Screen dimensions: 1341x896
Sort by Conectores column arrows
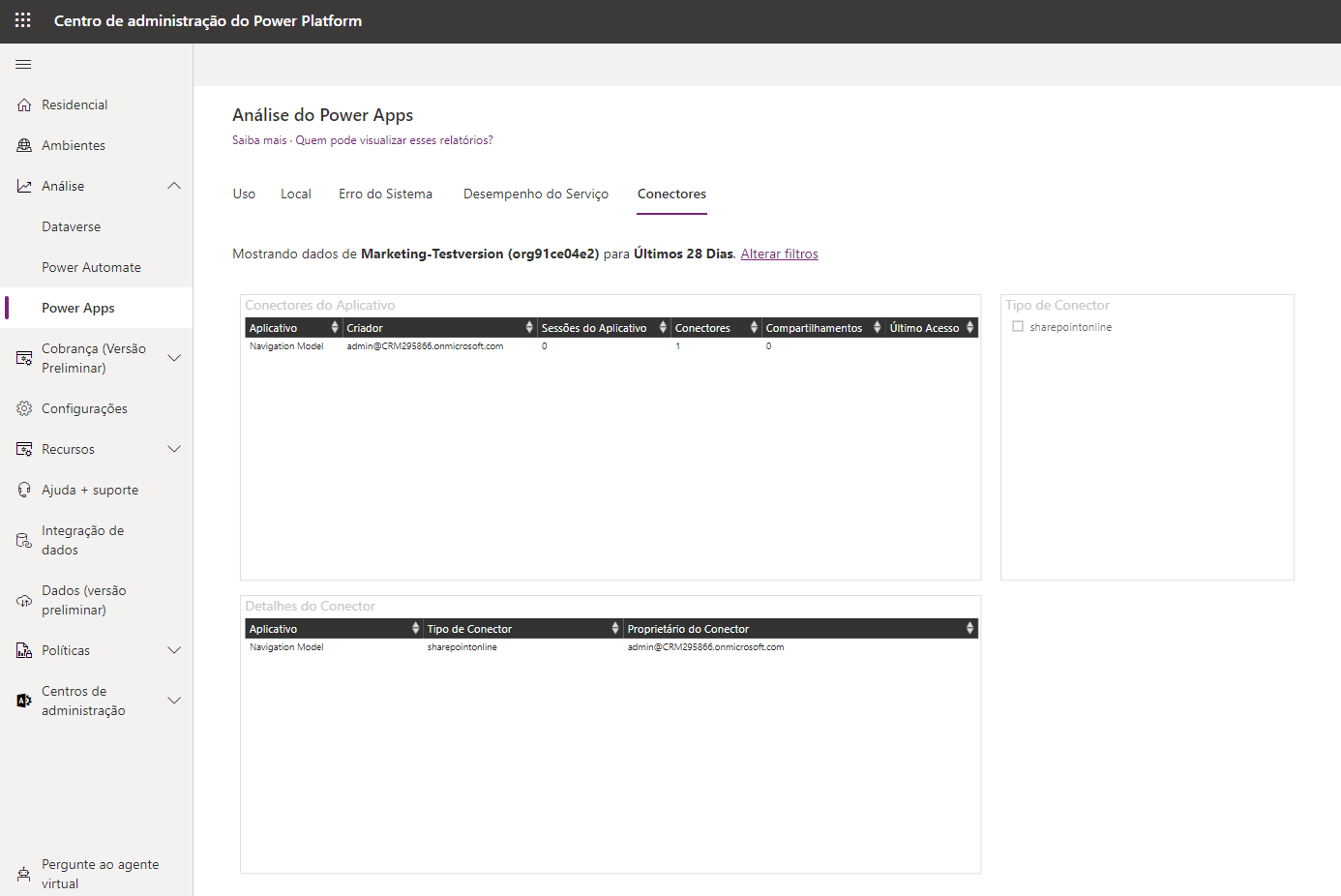pyautogui.click(x=754, y=328)
